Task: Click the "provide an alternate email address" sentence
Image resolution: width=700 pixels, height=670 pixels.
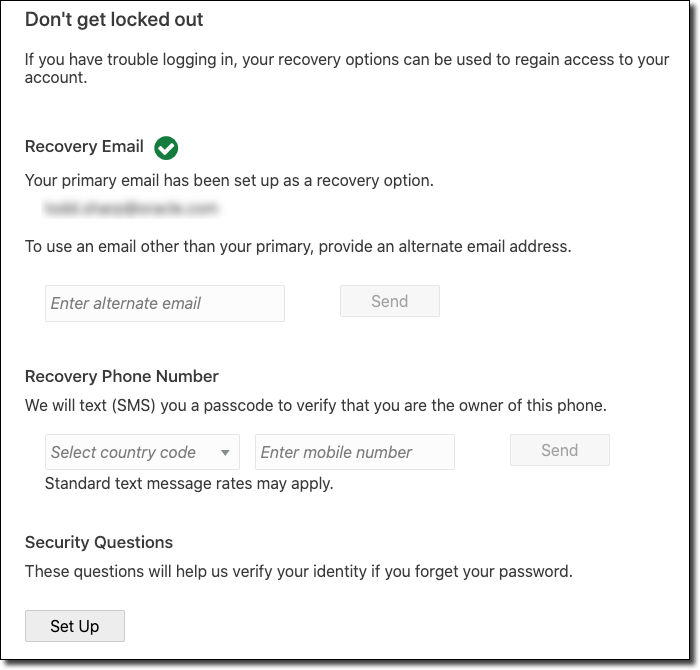Action: [x=298, y=246]
